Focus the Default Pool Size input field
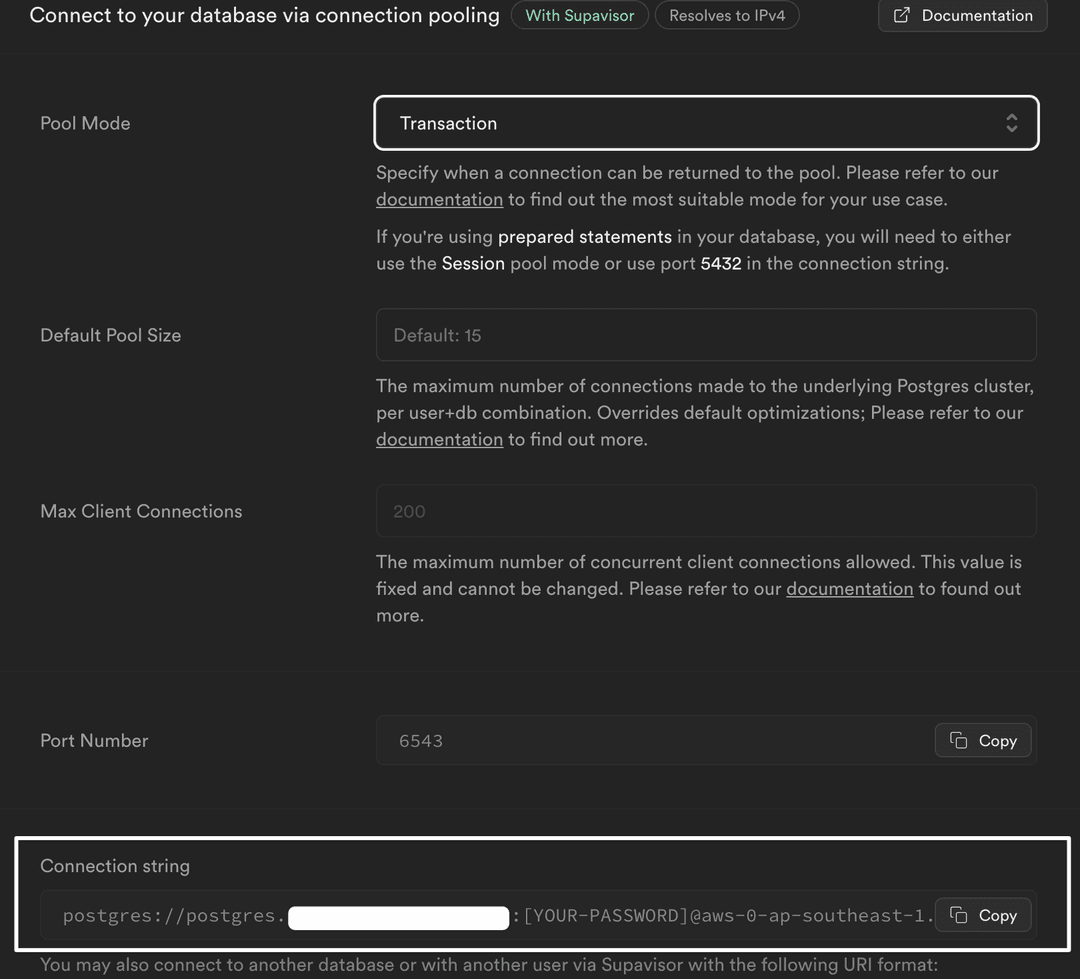1080x979 pixels. pos(705,335)
